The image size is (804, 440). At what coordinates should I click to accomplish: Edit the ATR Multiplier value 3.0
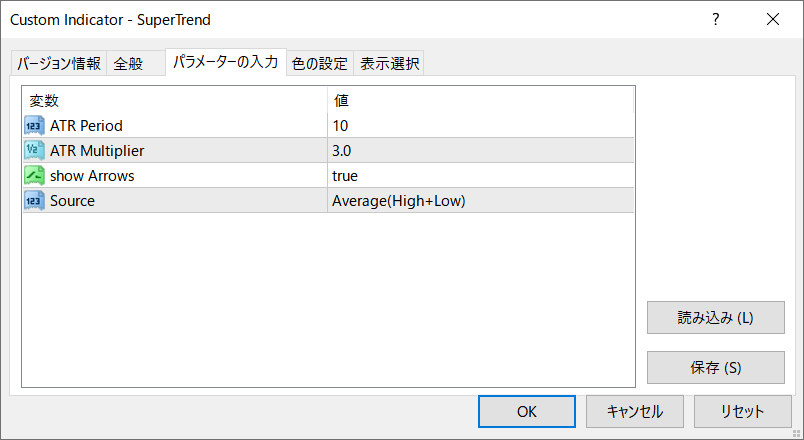click(480, 150)
